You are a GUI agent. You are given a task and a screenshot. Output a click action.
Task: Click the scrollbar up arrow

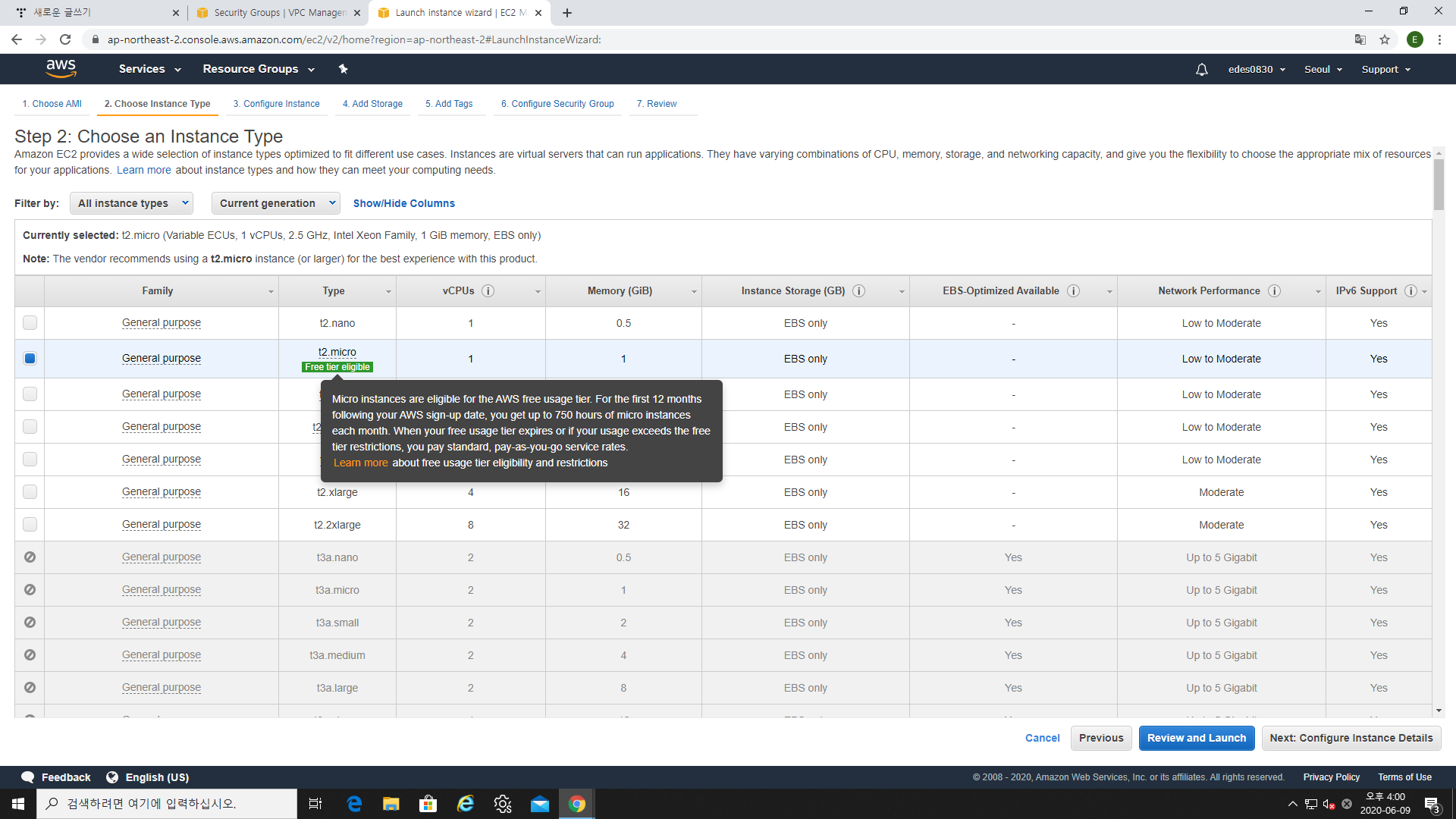1439,153
